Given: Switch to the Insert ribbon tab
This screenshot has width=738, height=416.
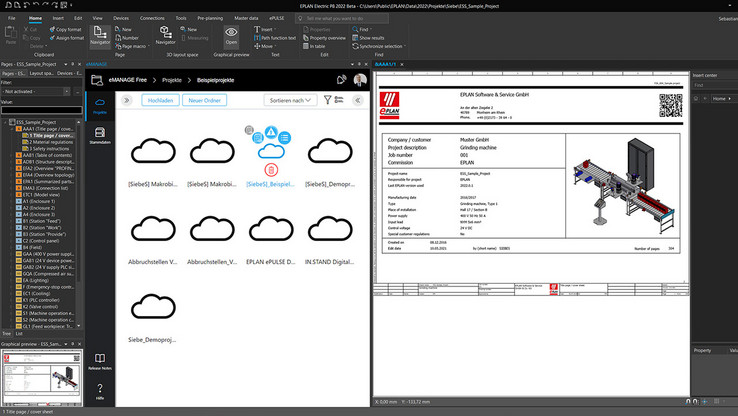Looking at the screenshot, I should 58,18.
